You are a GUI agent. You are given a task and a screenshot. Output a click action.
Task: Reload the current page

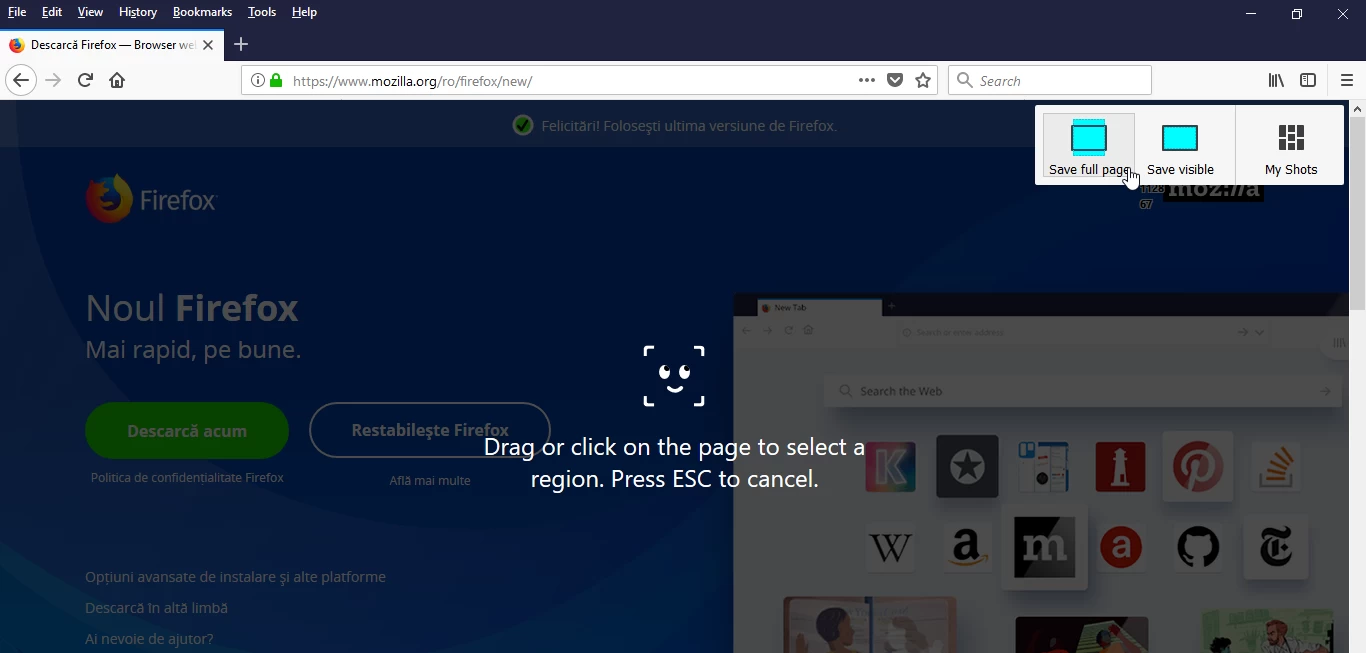85,80
